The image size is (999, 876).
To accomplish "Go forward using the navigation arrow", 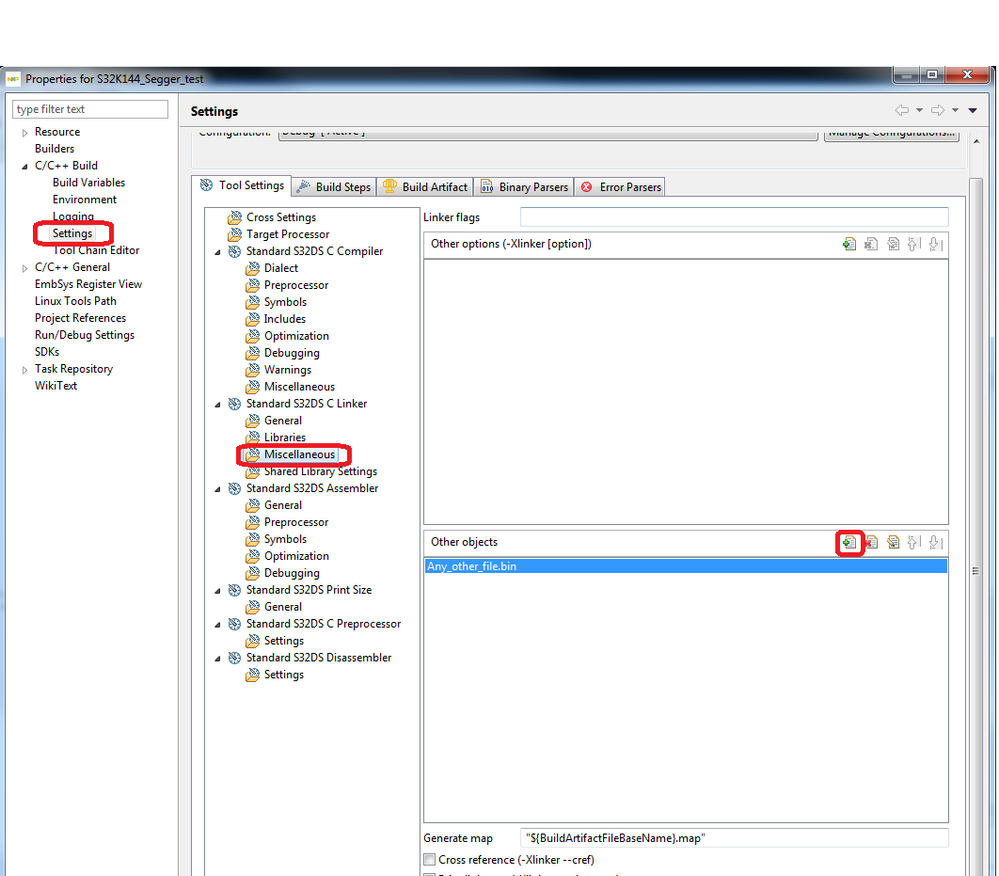I will 937,110.
